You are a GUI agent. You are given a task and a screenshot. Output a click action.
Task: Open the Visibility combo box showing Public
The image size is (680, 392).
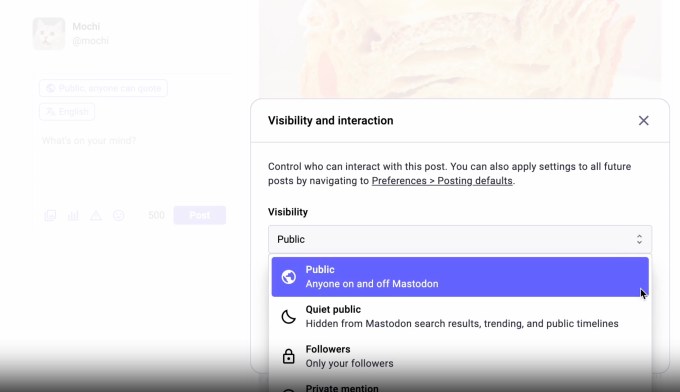tap(460, 239)
